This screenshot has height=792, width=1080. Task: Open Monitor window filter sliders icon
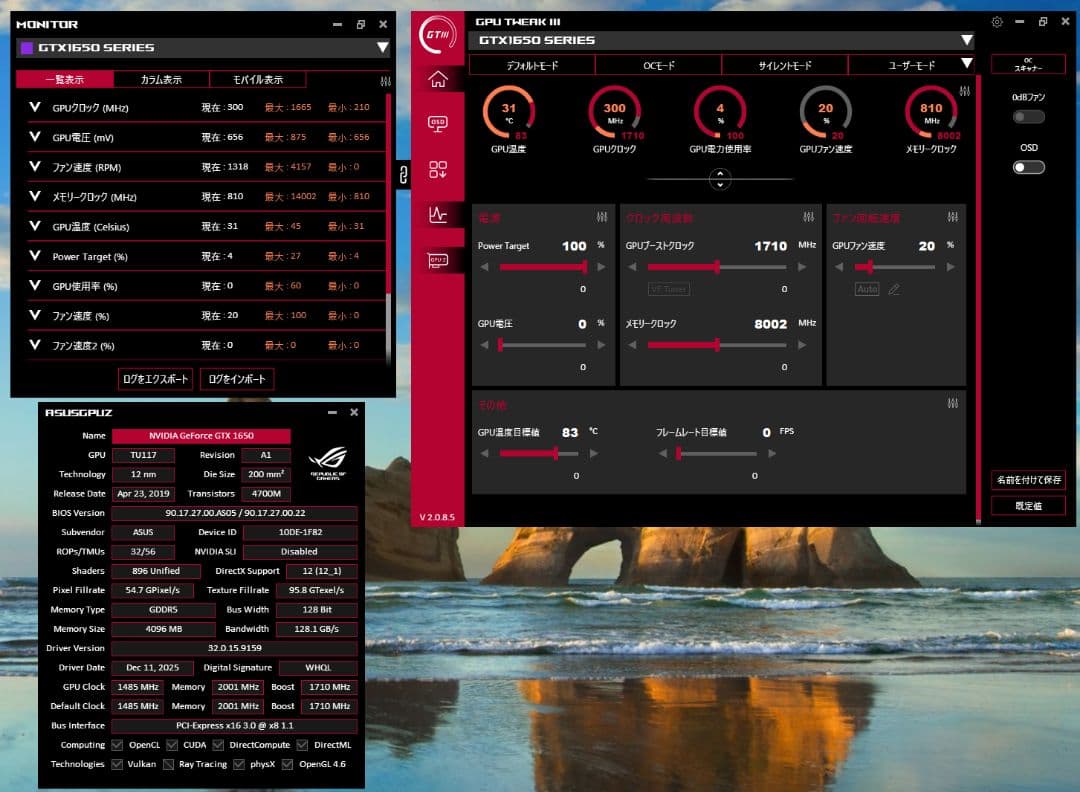385,81
